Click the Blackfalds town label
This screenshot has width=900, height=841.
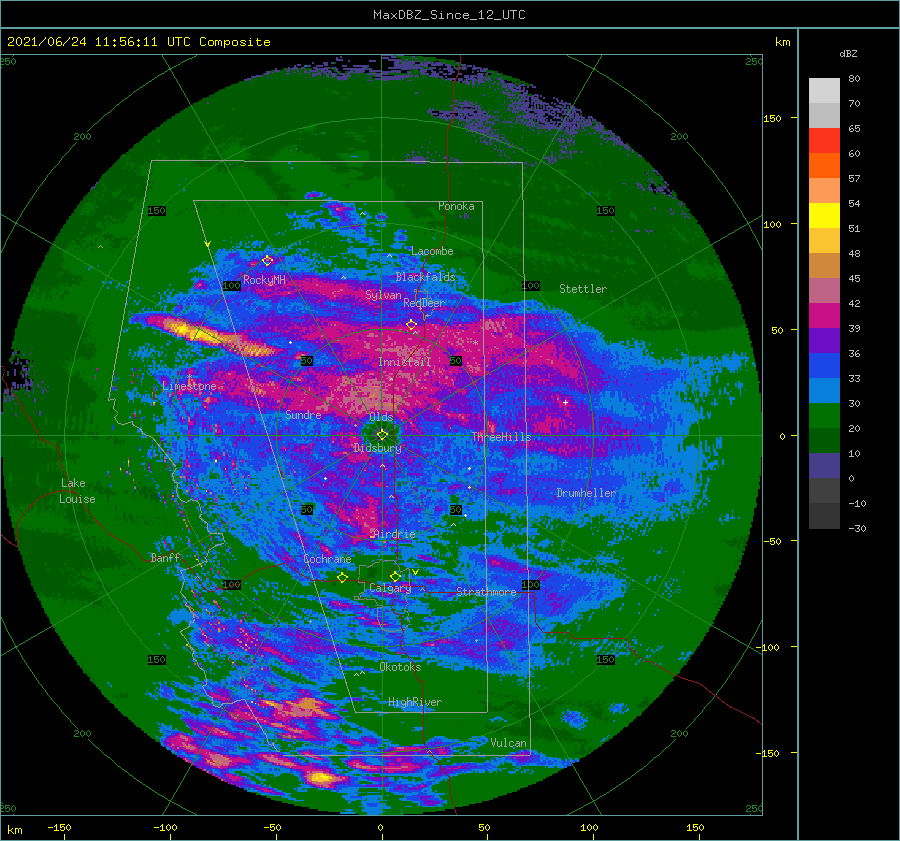pyautogui.click(x=425, y=277)
